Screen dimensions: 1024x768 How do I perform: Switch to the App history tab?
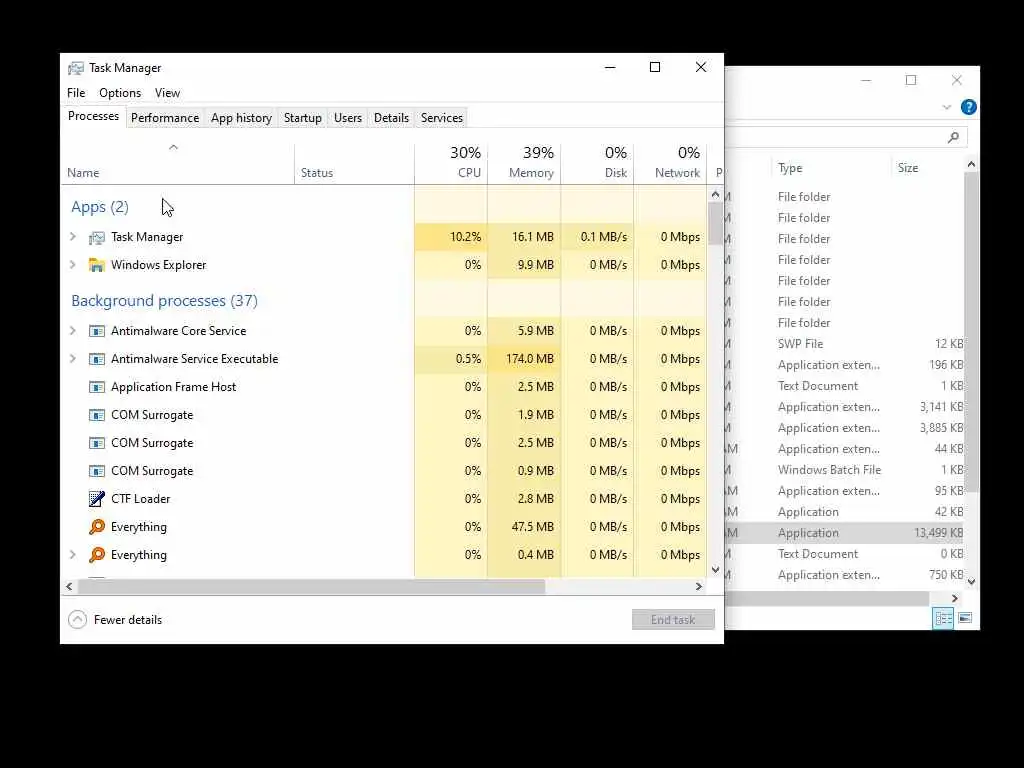click(x=241, y=118)
